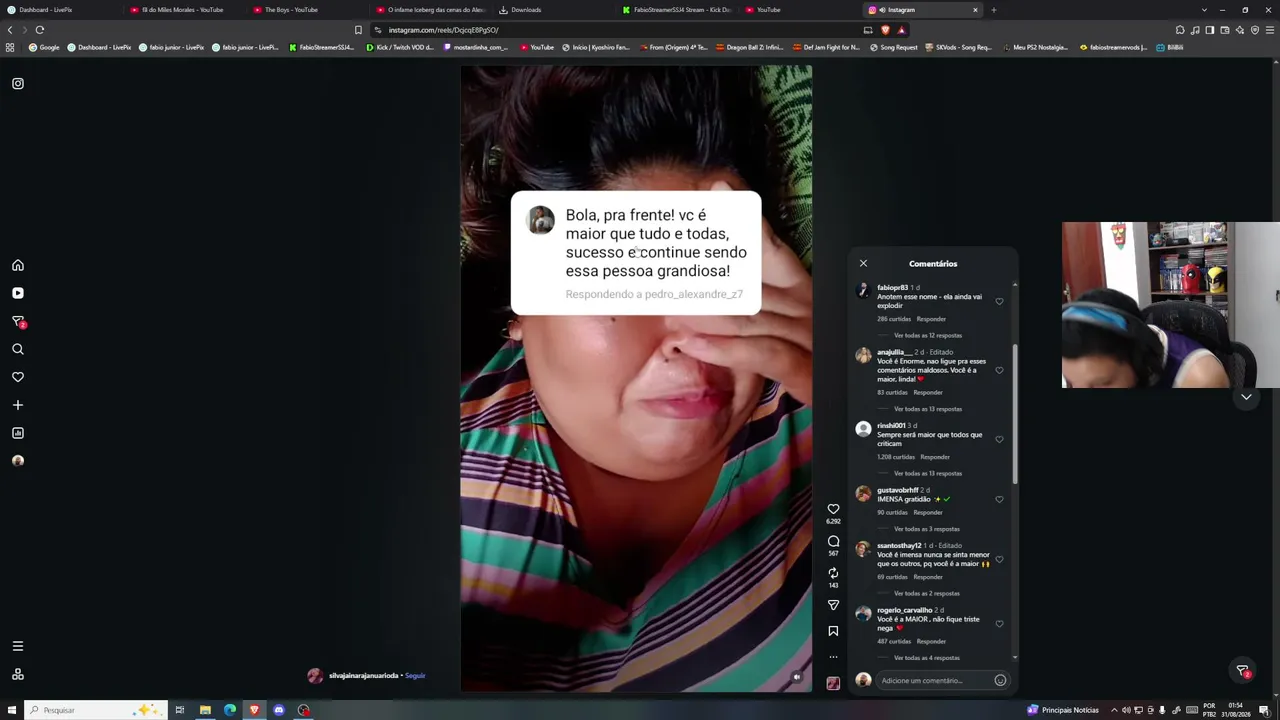The image size is (1280, 720).
Task: Open the reel's comment bubble icon
Action: 833,541
